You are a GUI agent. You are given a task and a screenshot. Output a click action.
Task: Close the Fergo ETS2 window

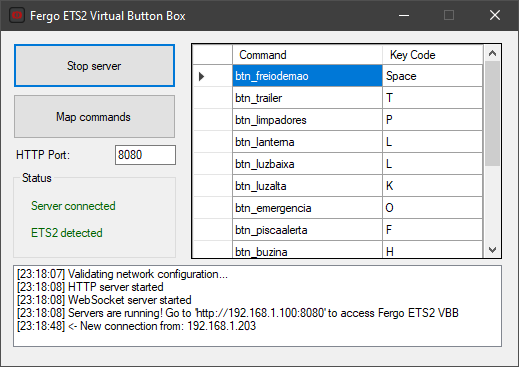pos(495,15)
